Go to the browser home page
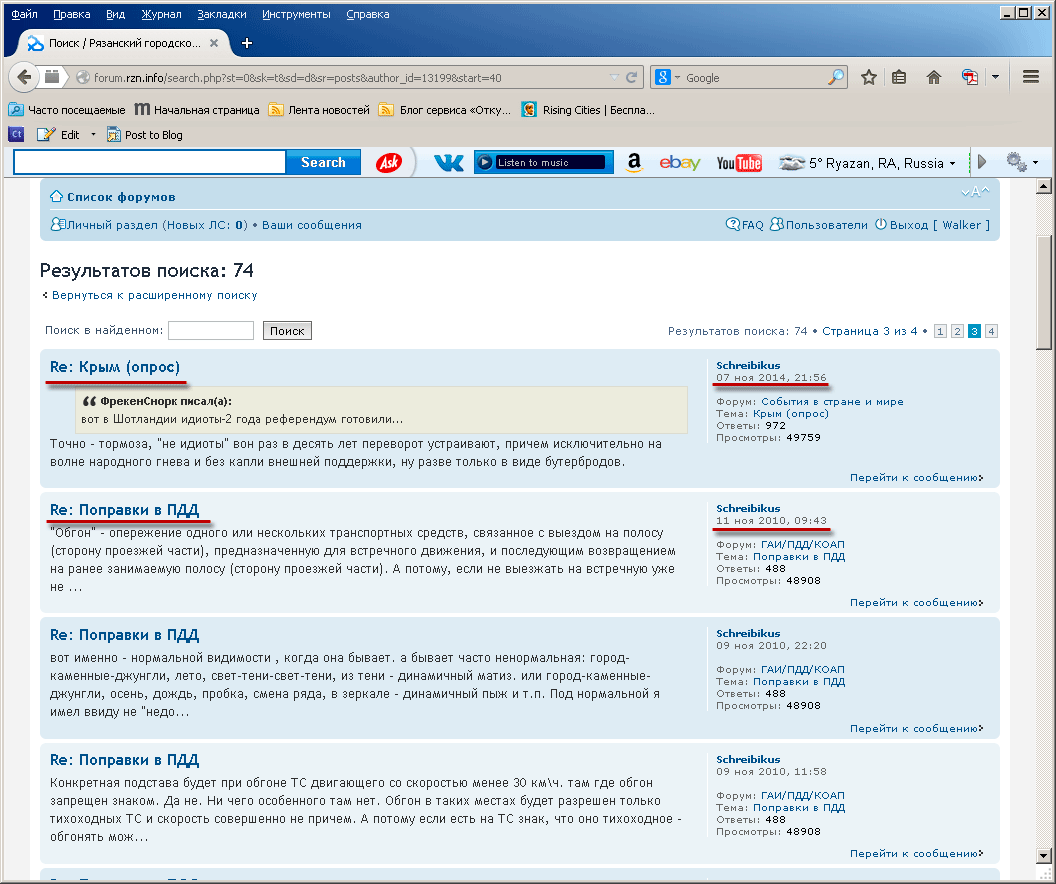Screen dimensions: 1056x884 pyautogui.click(x=934, y=77)
